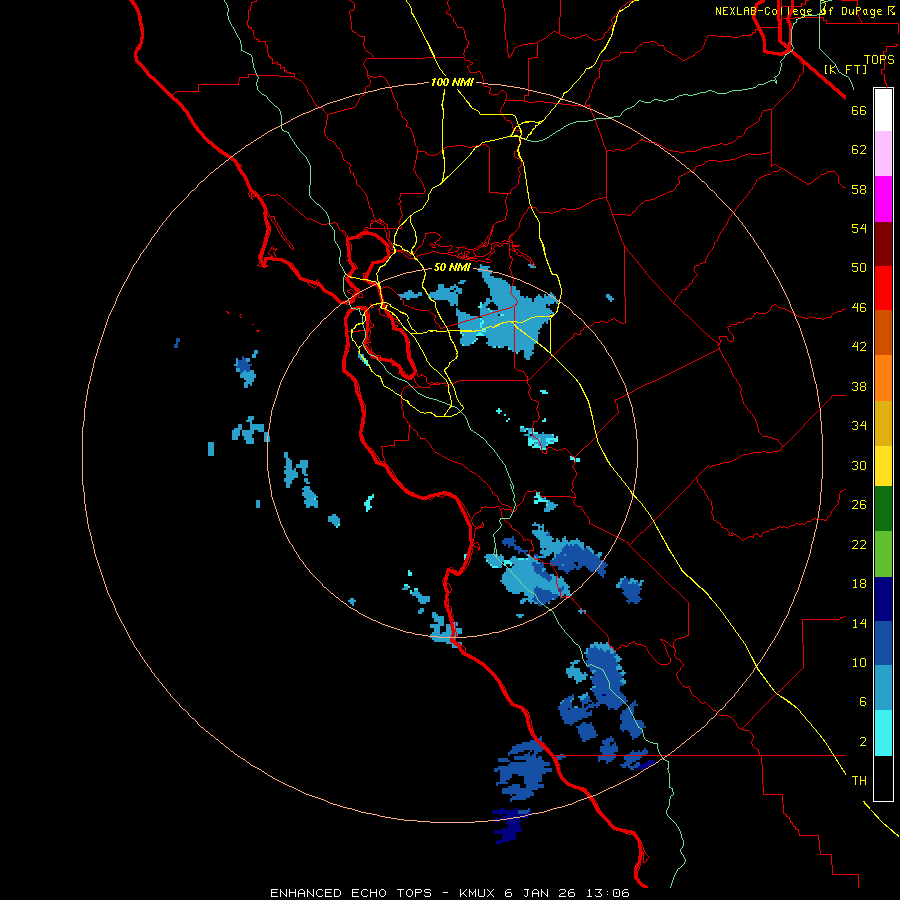Click the 38 legend scale value

coord(859,386)
